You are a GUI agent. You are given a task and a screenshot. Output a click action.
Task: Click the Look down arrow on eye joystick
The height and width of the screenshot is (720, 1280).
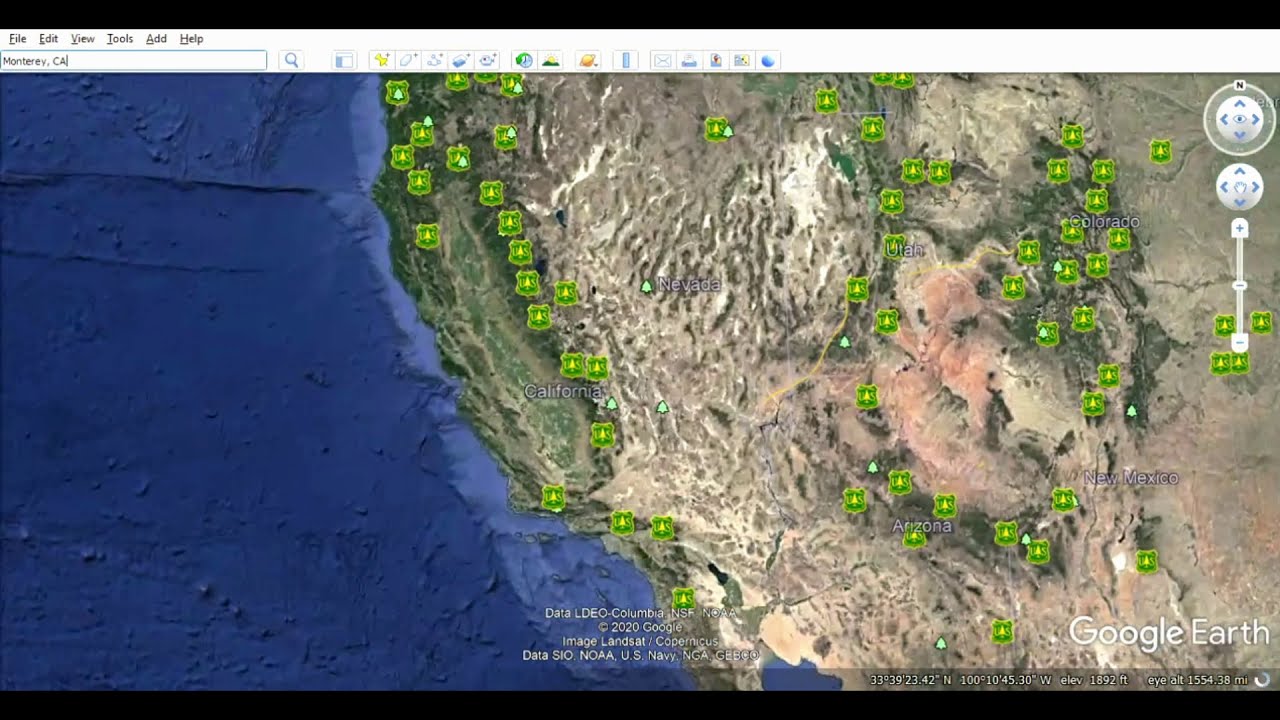click(x=1240, y=136)
